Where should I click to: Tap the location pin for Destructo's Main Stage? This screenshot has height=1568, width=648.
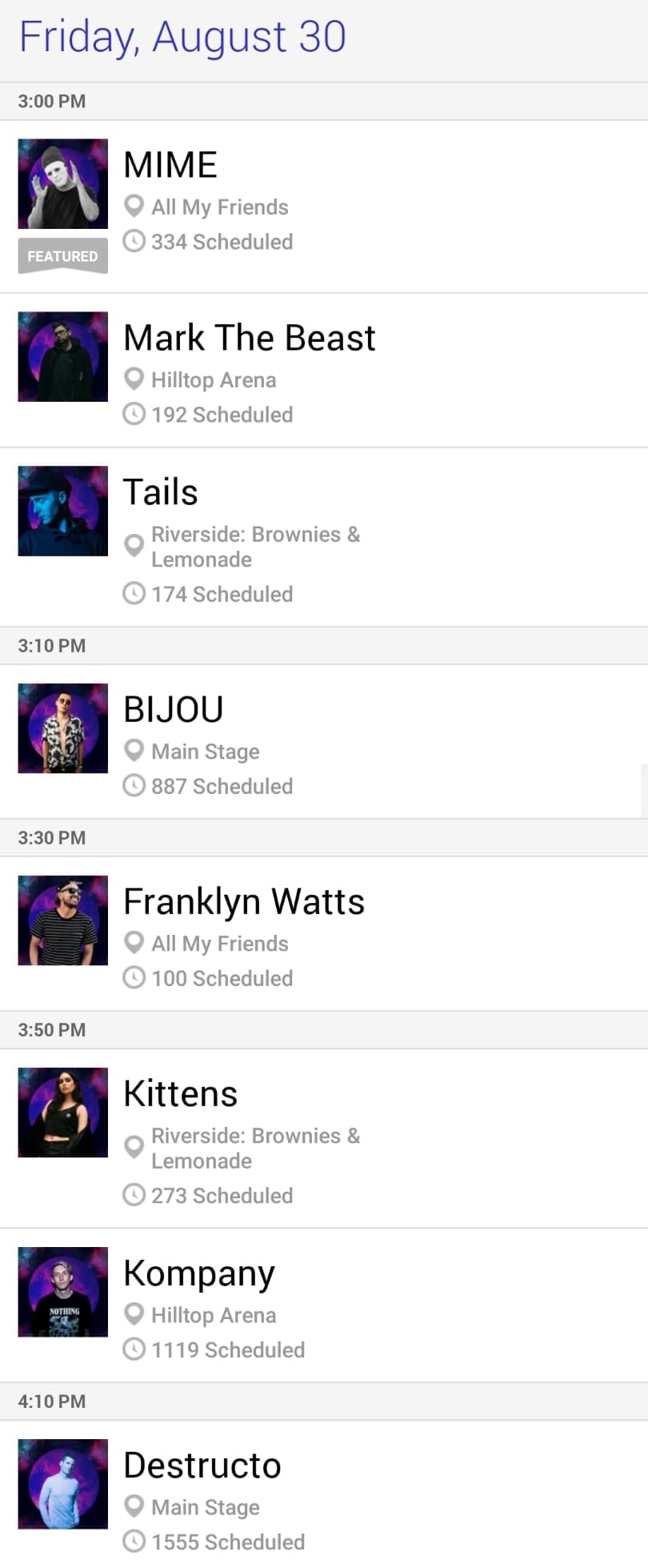coord(134,1506)
